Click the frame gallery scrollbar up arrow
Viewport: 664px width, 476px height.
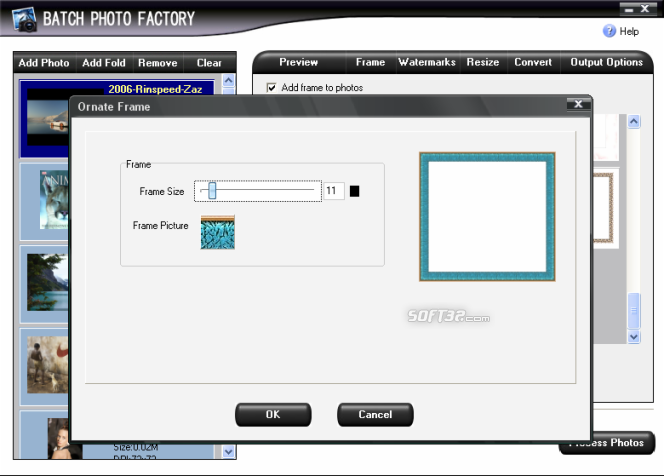click(634, 122)
